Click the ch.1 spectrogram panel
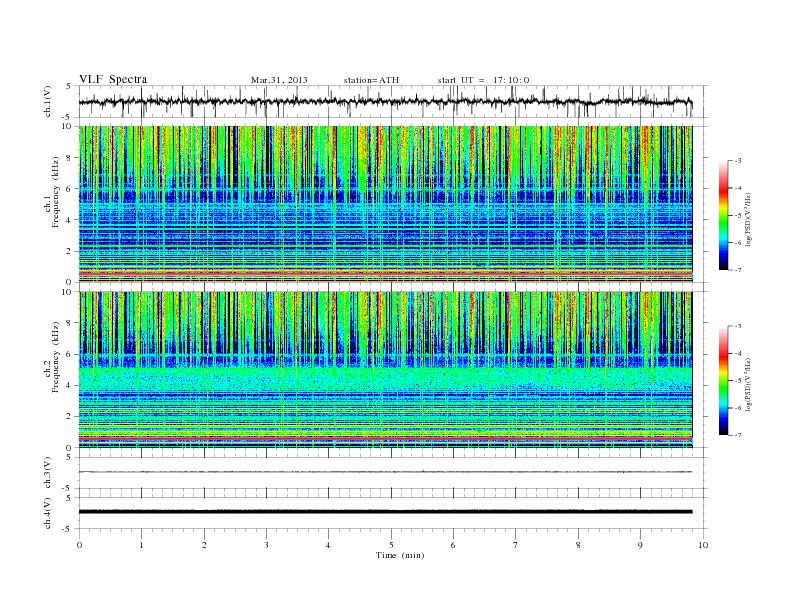This screenshot has width=792, height=612. [386, 204]
